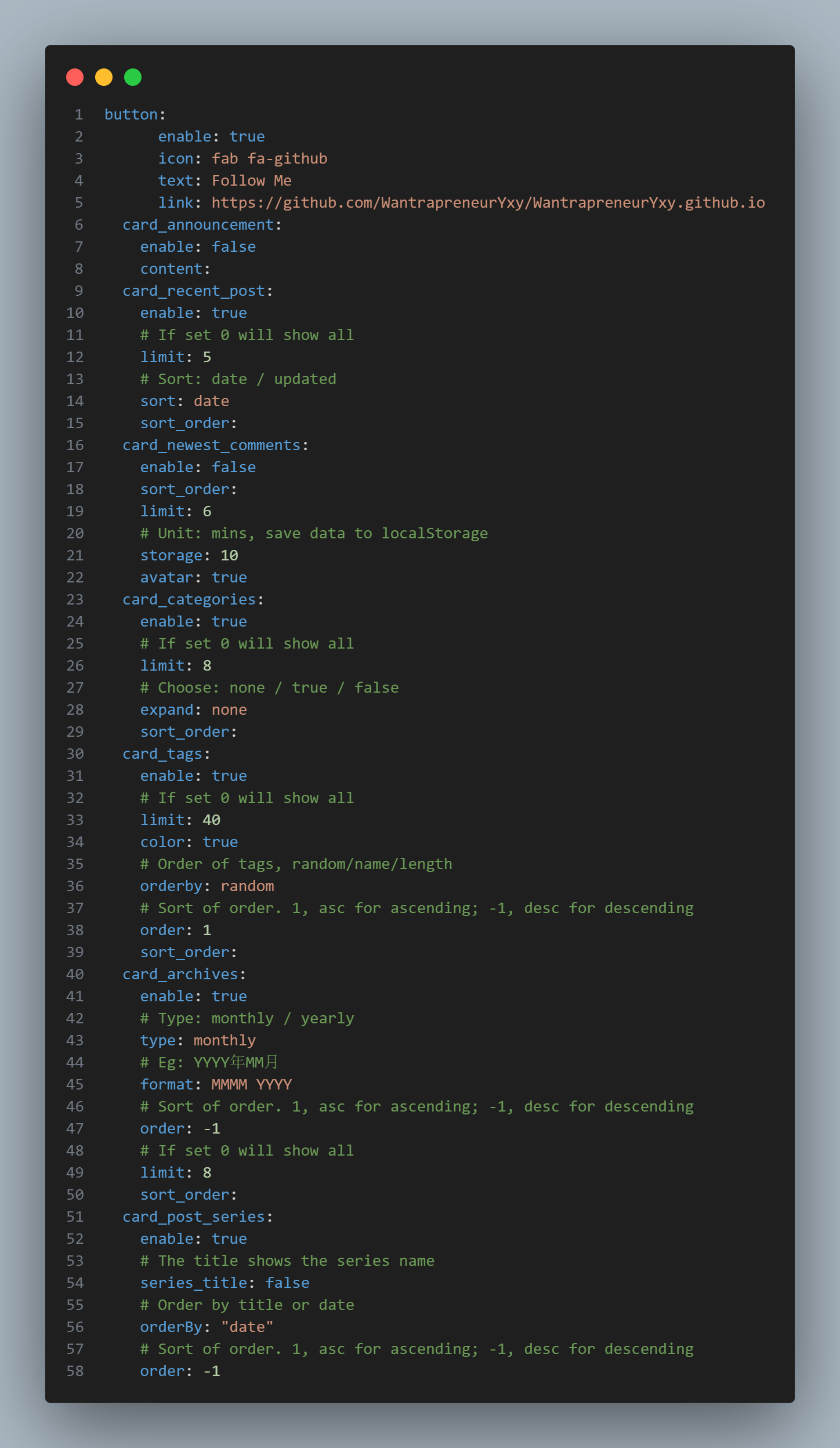Click the card_categories key
The image size is (840, 1448).
(189, 599)
